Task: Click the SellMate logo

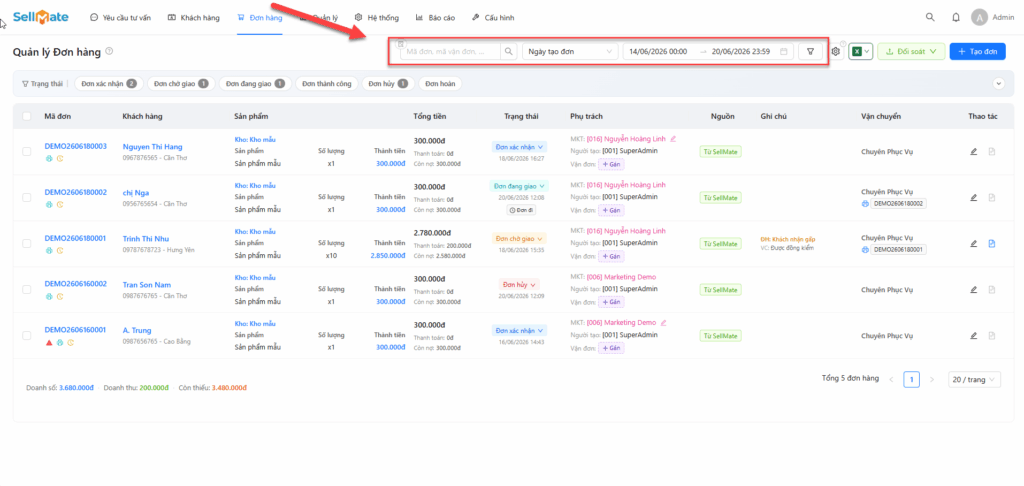Action: click(40, 18)
